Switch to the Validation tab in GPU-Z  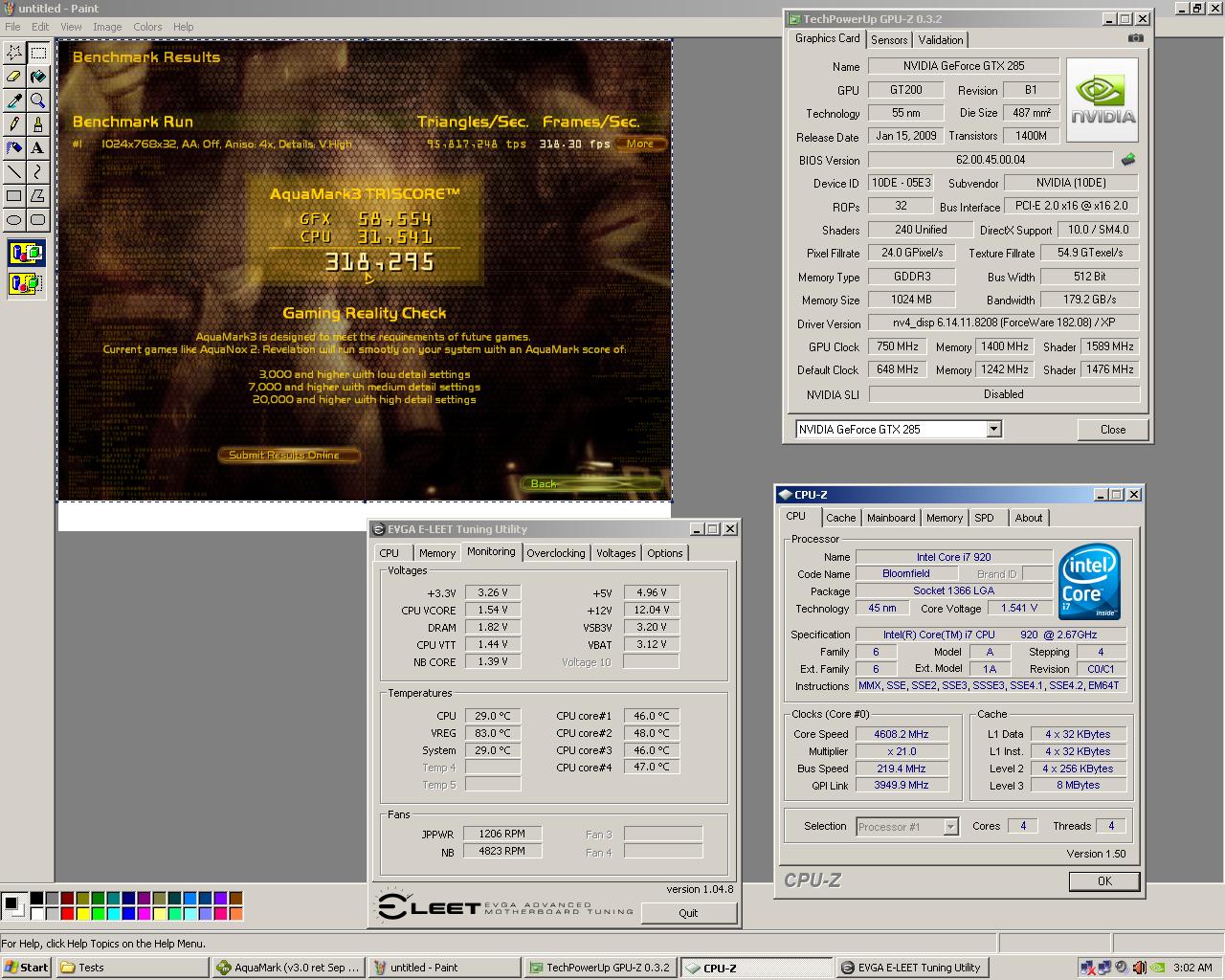tap(941, 40)
